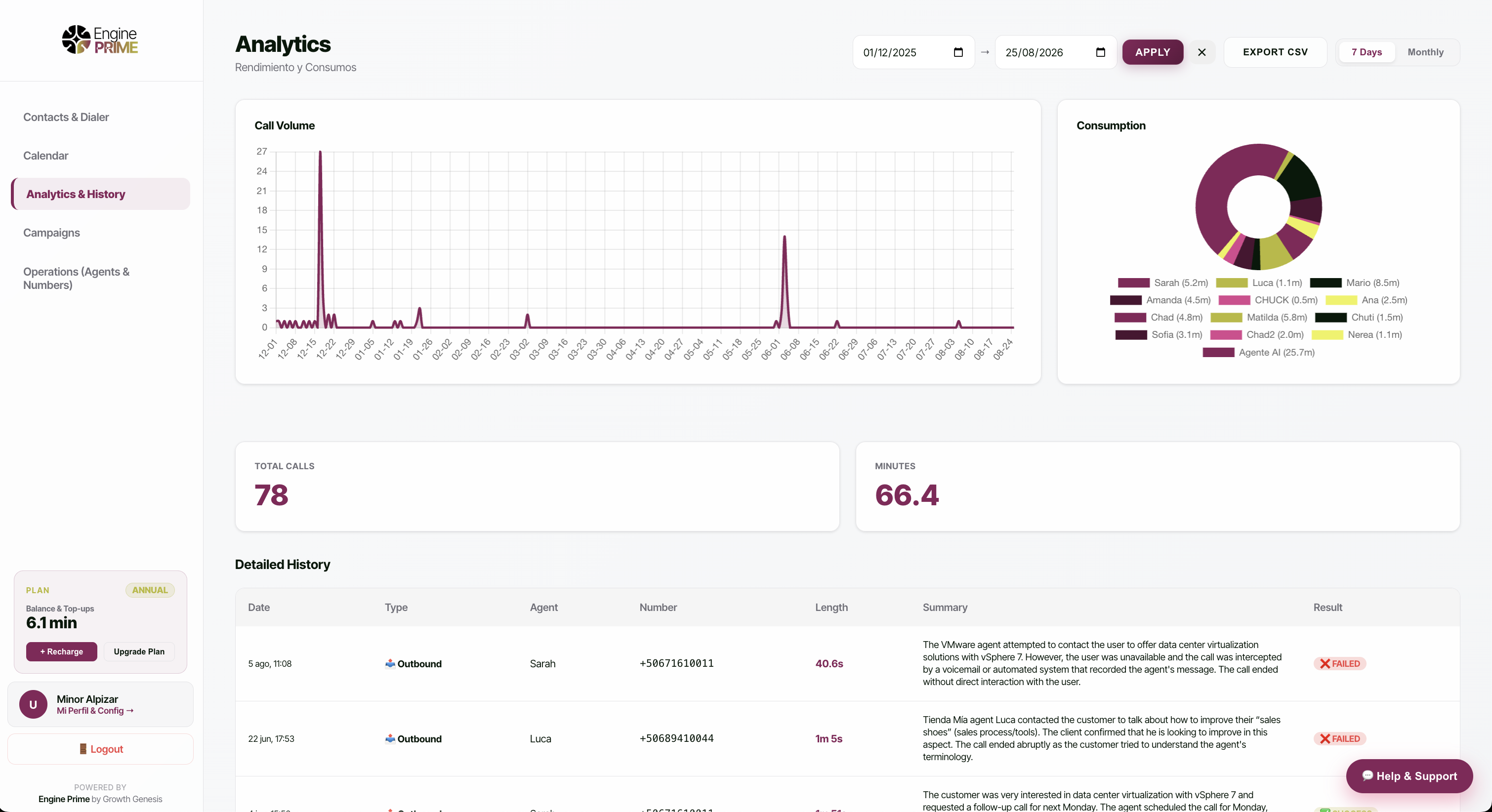
Task: Apply the selected date range
Action: click(x=1153, y=52)
